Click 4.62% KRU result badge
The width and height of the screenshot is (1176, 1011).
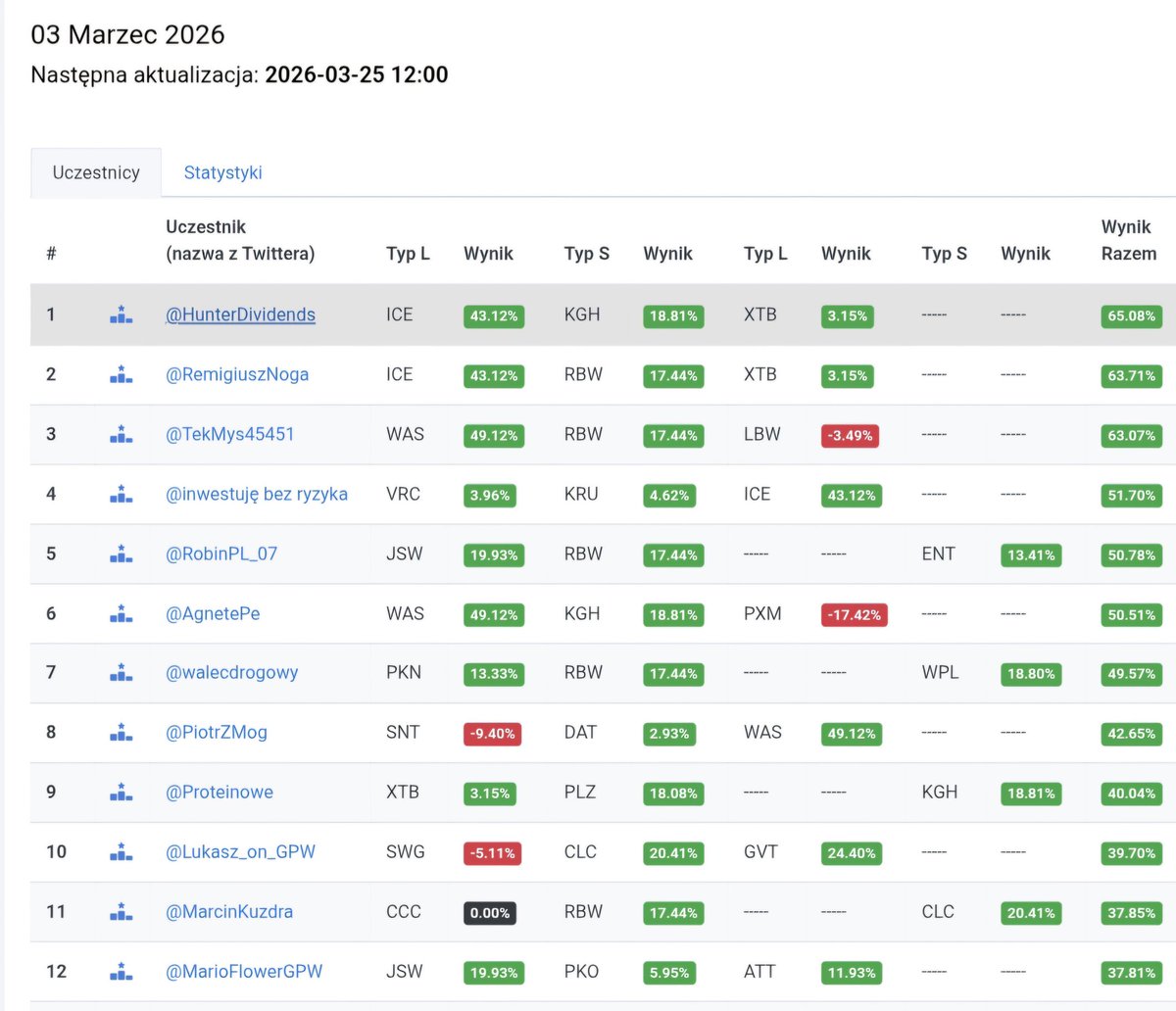670,495
